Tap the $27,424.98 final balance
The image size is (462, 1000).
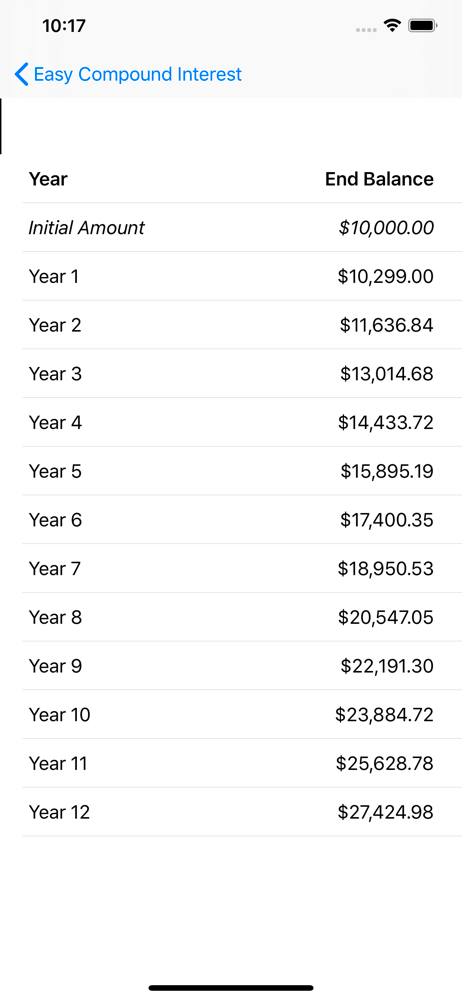(x=385, y=812)
